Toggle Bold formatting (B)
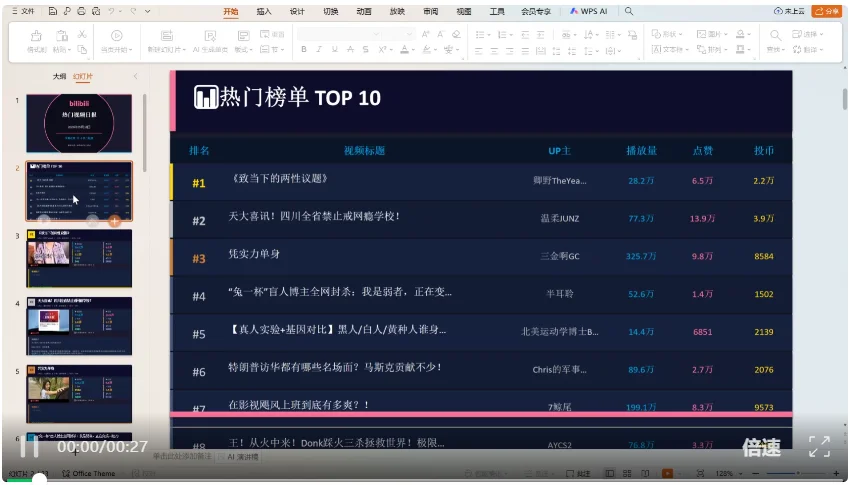This screenshot has height=485, width=850. pos(304,49)
